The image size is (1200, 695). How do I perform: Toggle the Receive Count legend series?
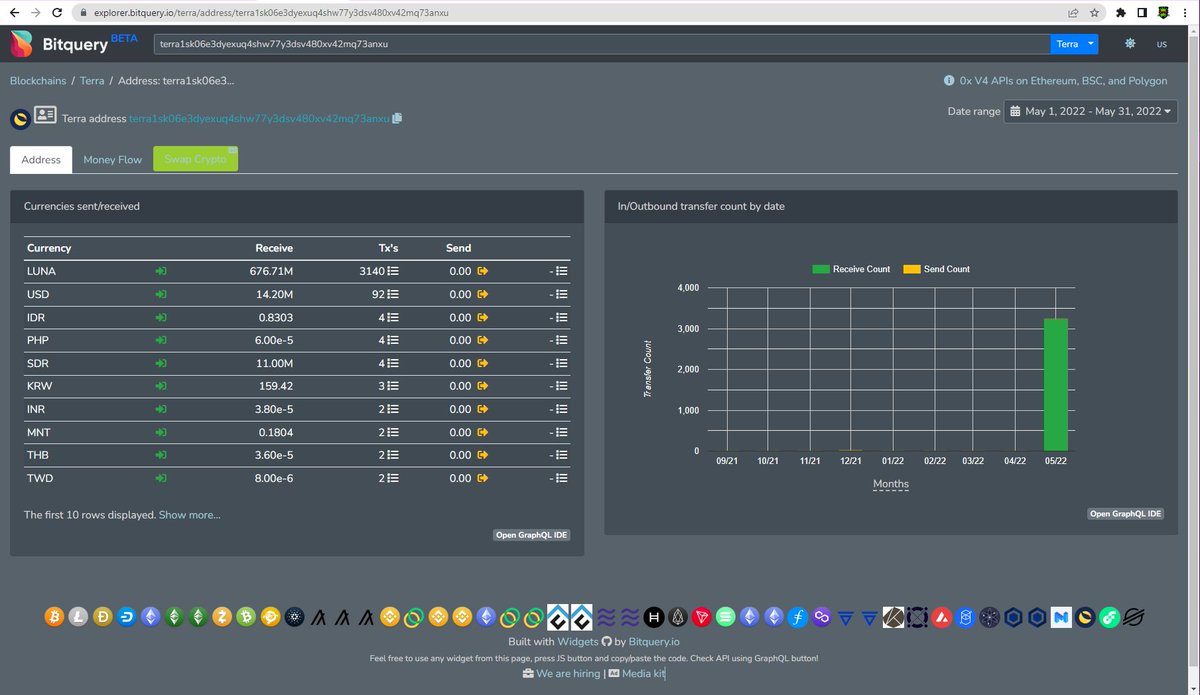click(851, 269)
